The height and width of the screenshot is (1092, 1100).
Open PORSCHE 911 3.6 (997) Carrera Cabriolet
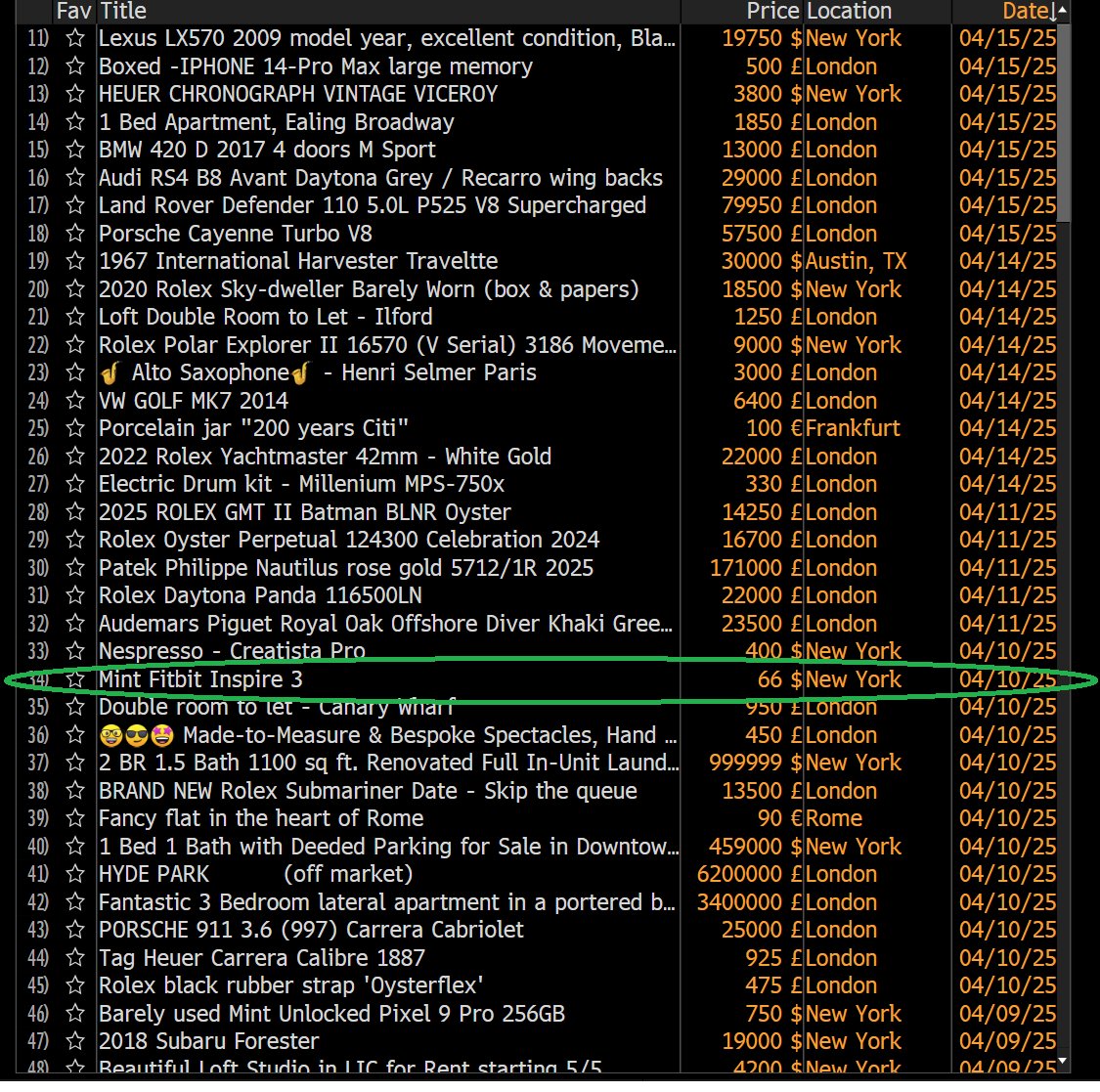(x=311, y=930)
